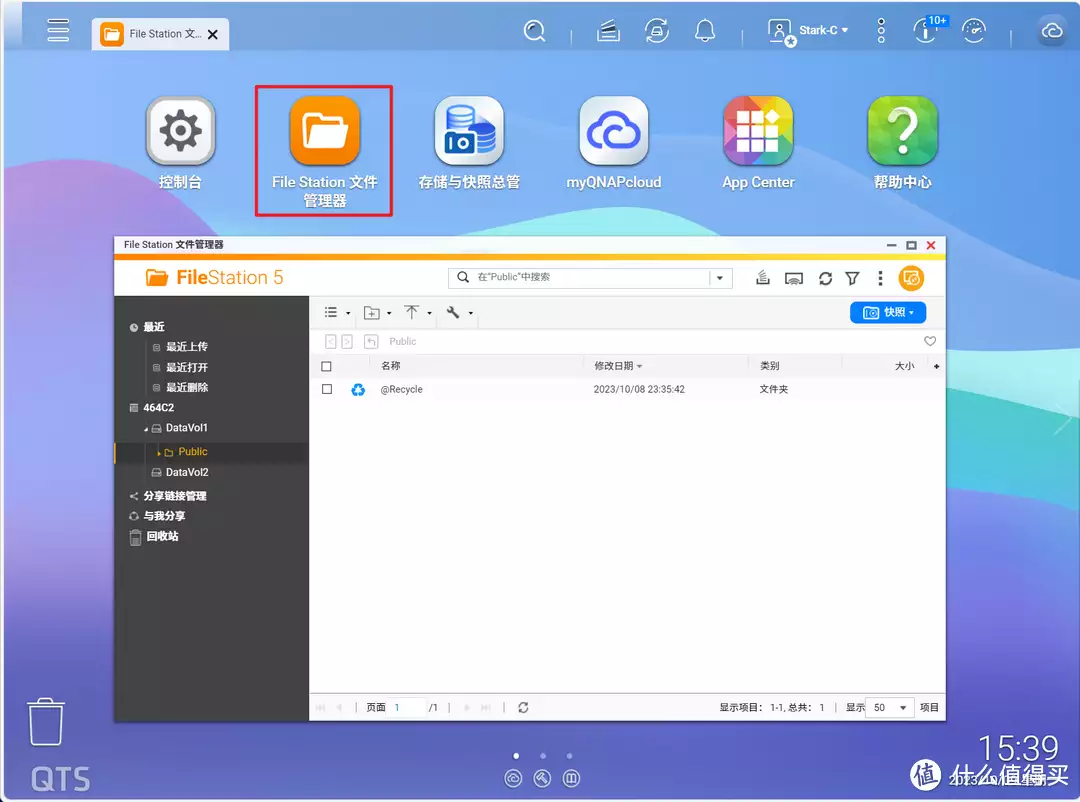Add a column with the plus icon

coord(936,367)
